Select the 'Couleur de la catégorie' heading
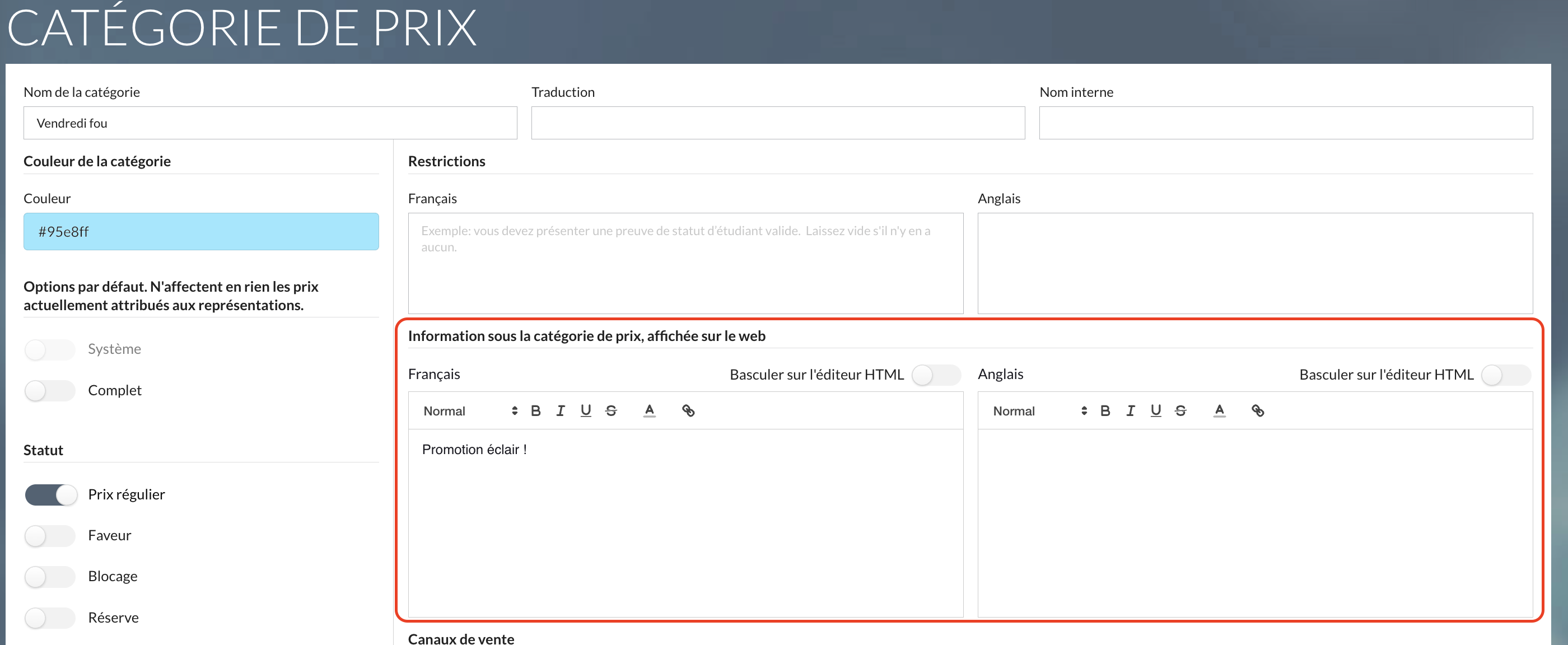Screen dimensions: 1568x645 97,161
